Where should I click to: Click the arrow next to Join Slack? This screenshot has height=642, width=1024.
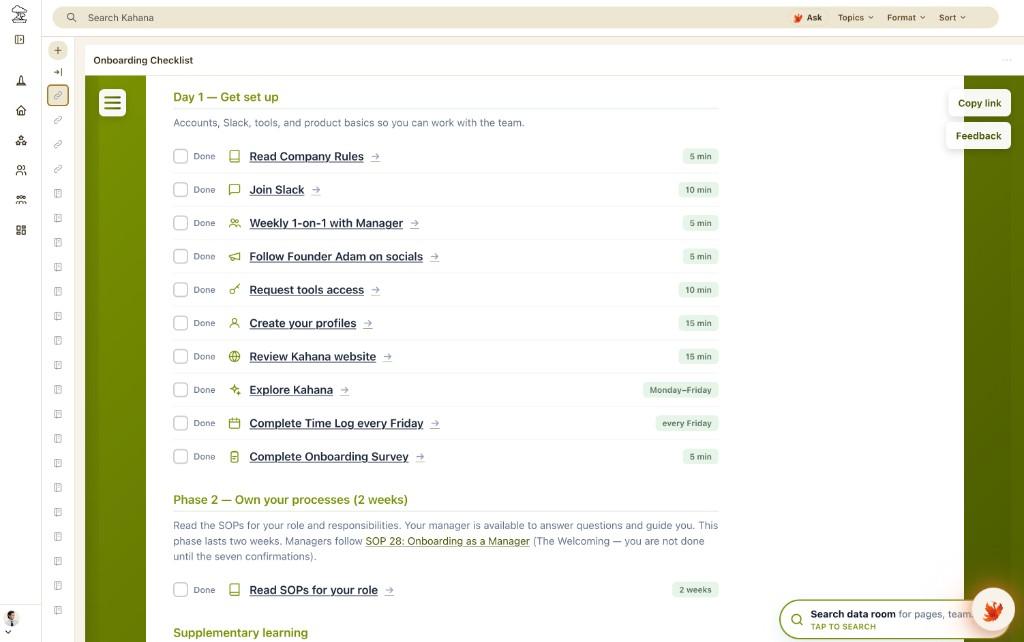(x=316, y=190)
